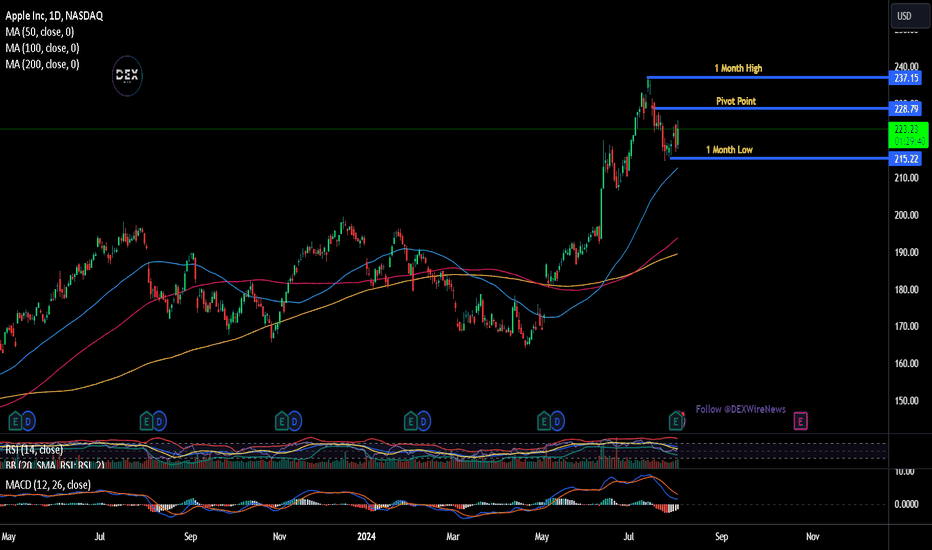Click the 210.00 price scale value
932x550 pixels.
point(906,178)
